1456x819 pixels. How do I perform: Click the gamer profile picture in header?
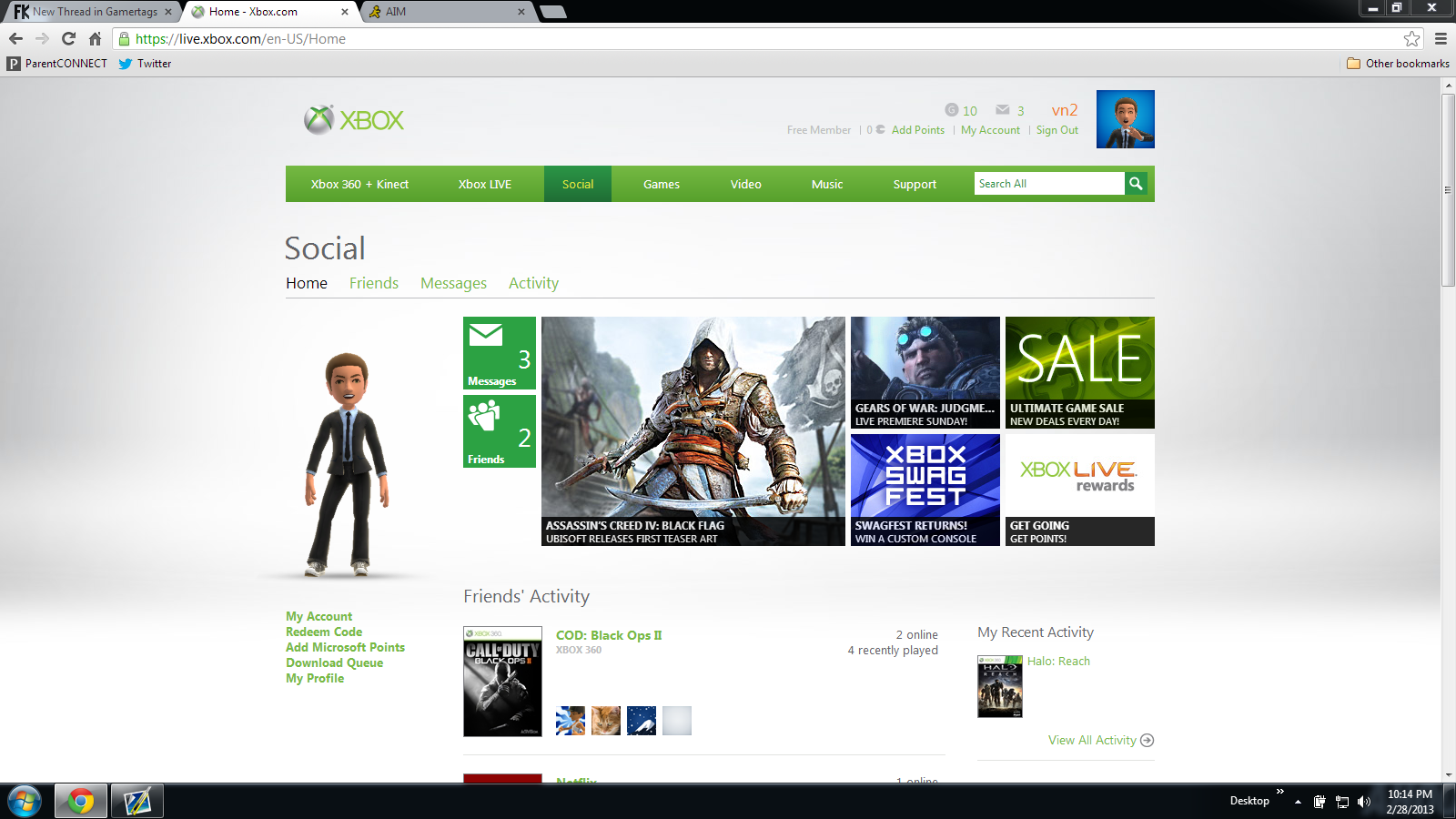point(1126,119)
